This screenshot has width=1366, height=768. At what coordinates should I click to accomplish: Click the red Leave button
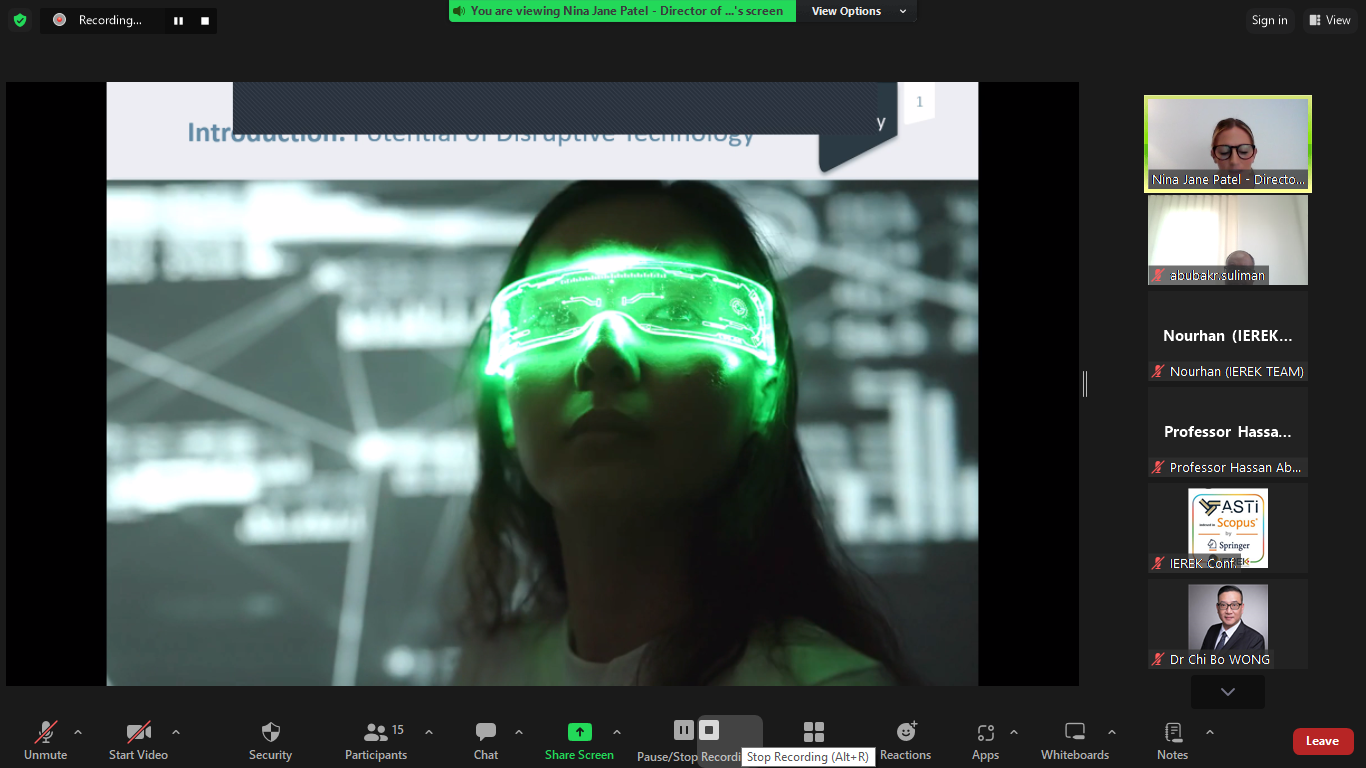point(1322,741)
